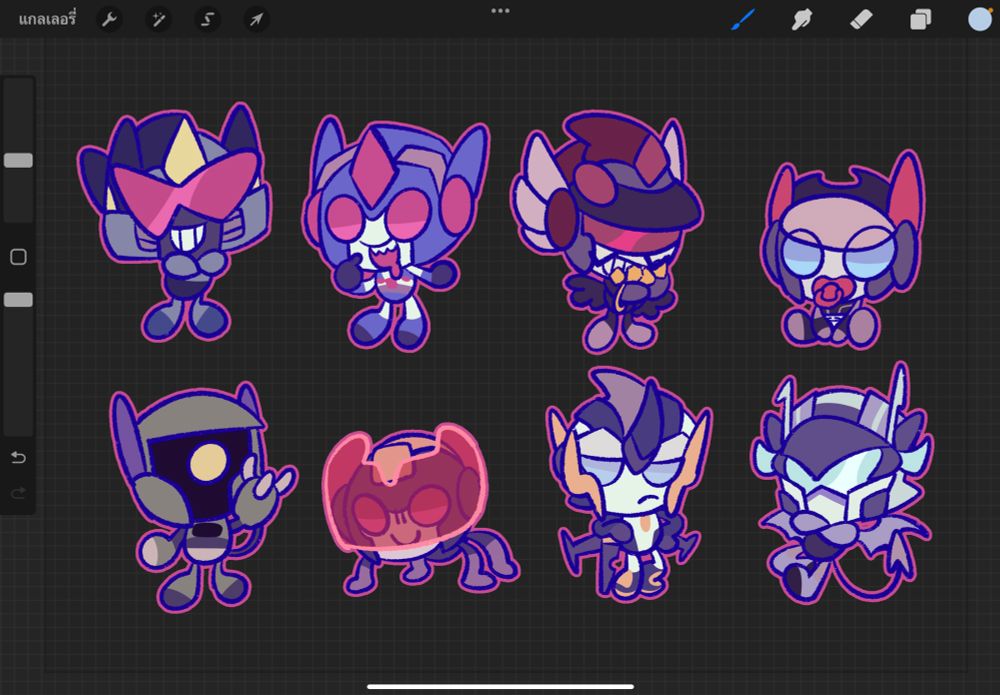This screenshot has width=1000, height=695.
Task: Open the Actions wrench menu
Action: [109, 20]
